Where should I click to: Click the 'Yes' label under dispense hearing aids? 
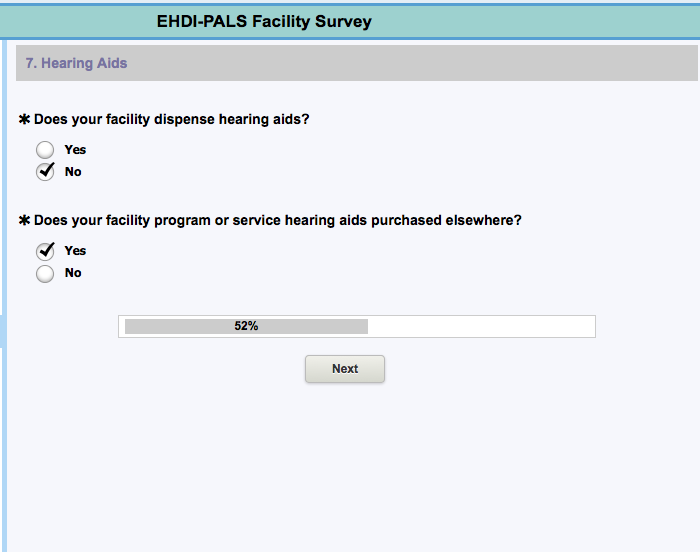[75, 150]
